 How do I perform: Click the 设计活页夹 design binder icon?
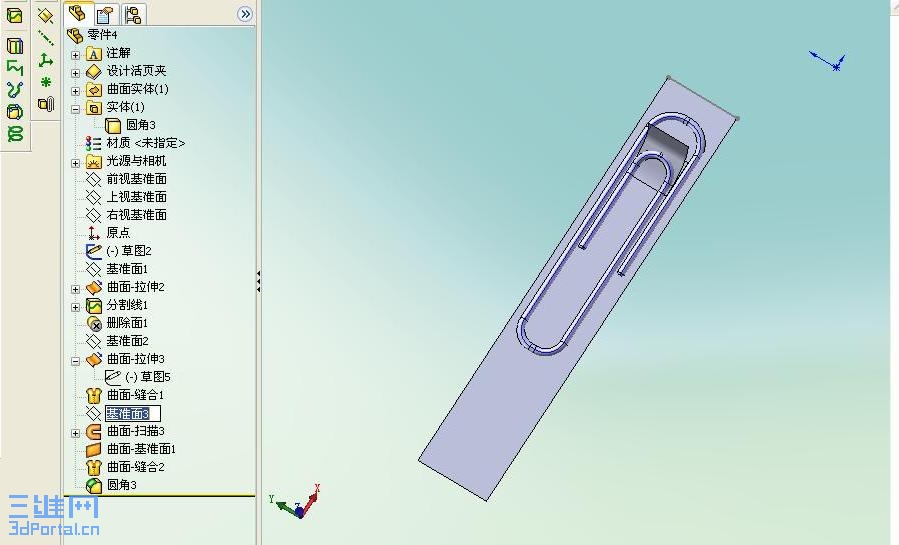(x=93, y=72)
